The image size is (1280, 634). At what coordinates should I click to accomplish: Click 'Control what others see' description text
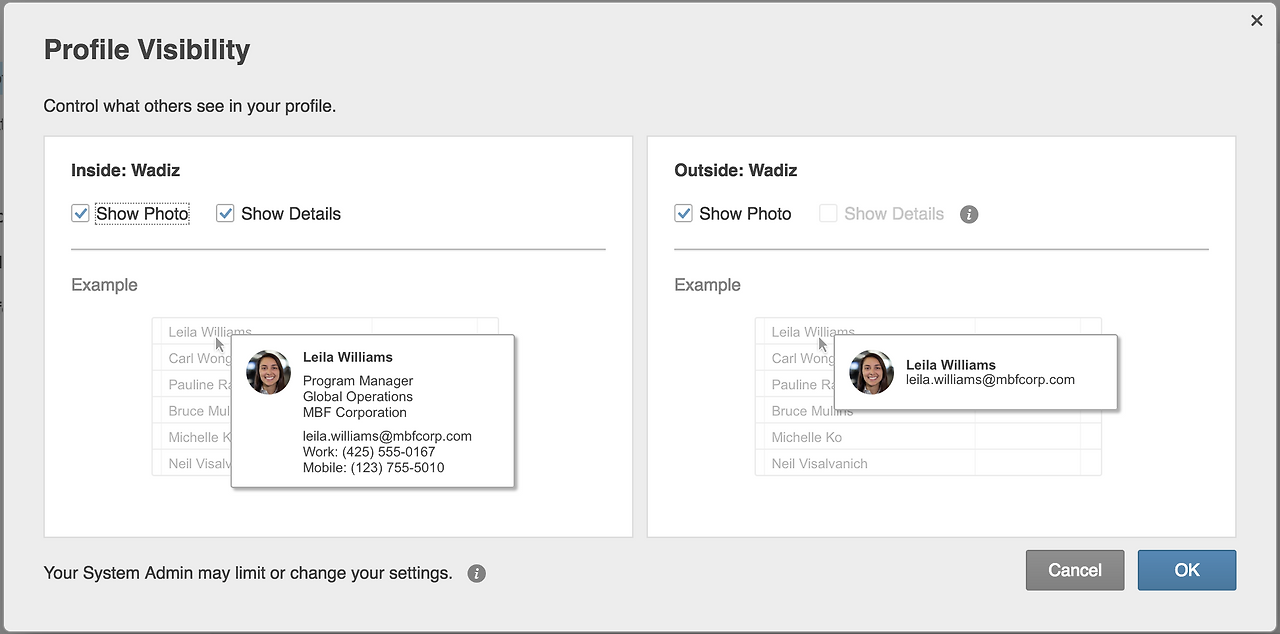190,106
